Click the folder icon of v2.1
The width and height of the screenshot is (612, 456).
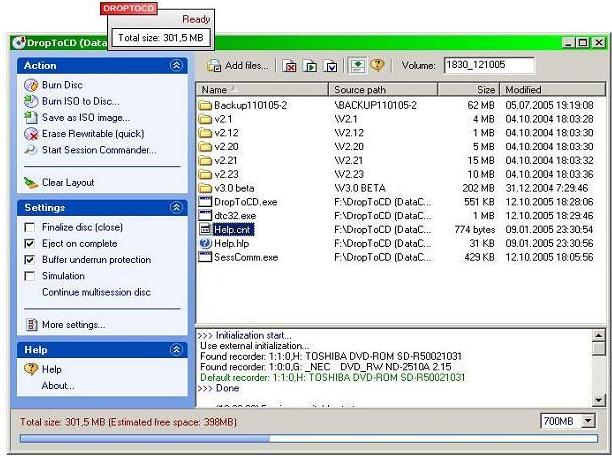click(205, 119)
